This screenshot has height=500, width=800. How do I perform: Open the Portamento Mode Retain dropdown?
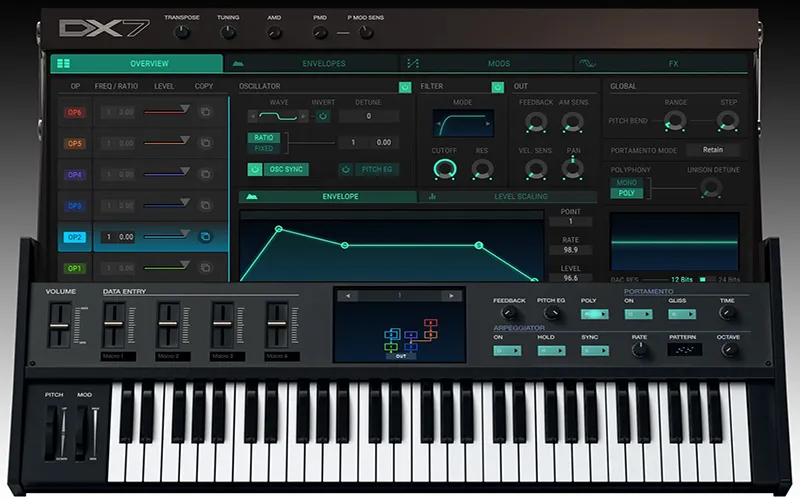click(x=713, y=150)
